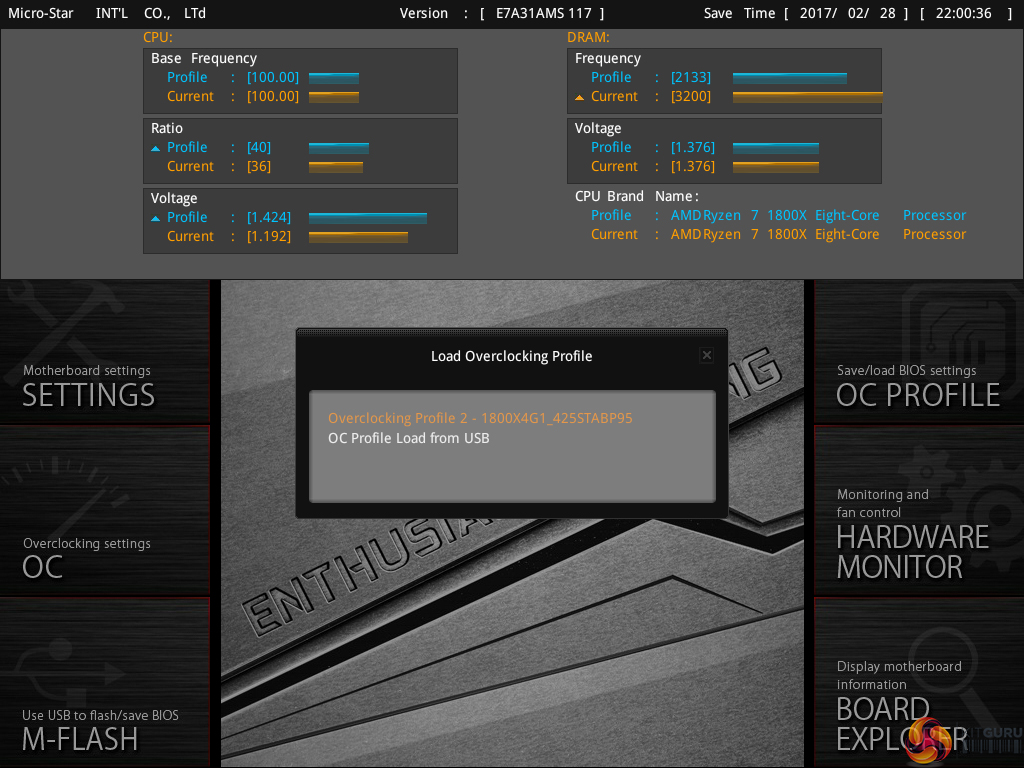Click the CPU Voltage Profile value [1.424]
Viewport: 1024px width, 768px height.
tap(269, 217)
